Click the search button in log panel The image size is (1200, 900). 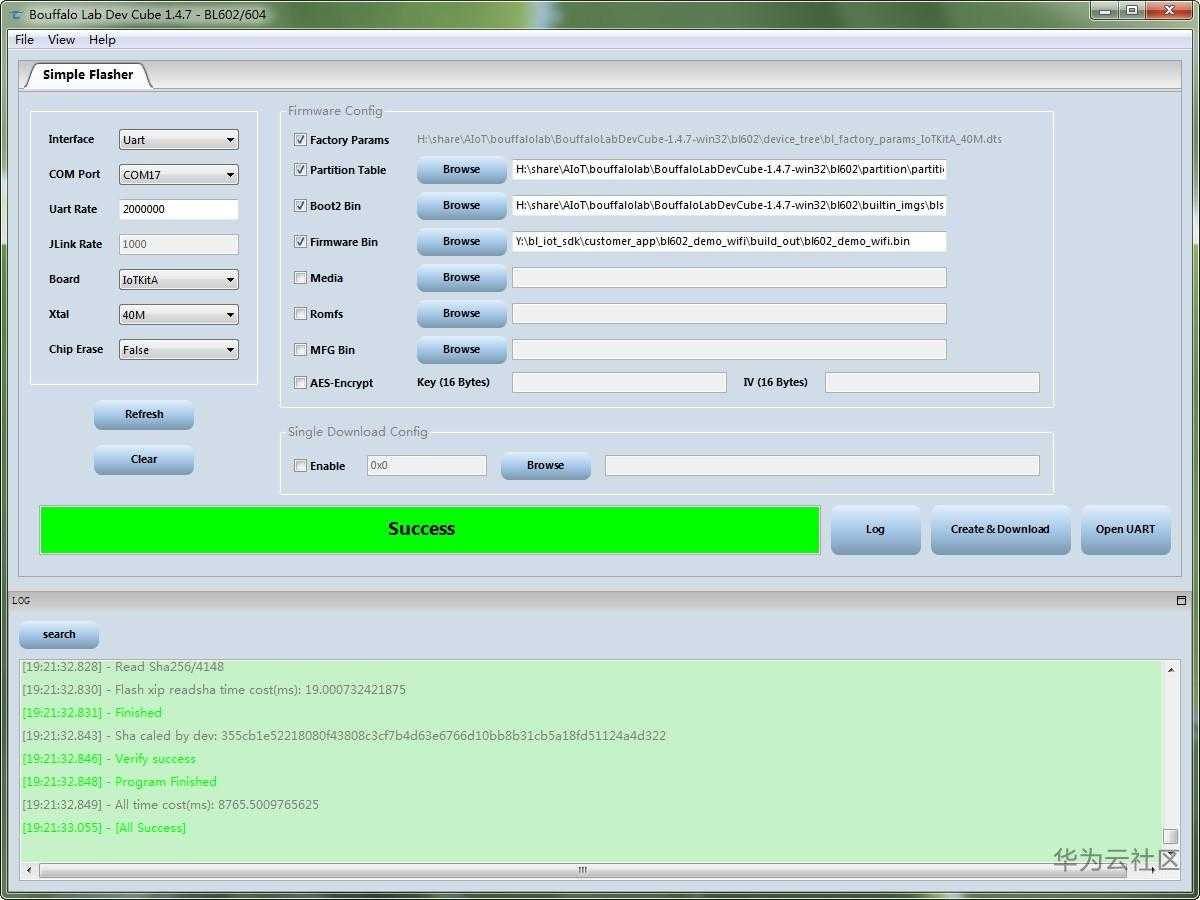[x=59, y=635]
